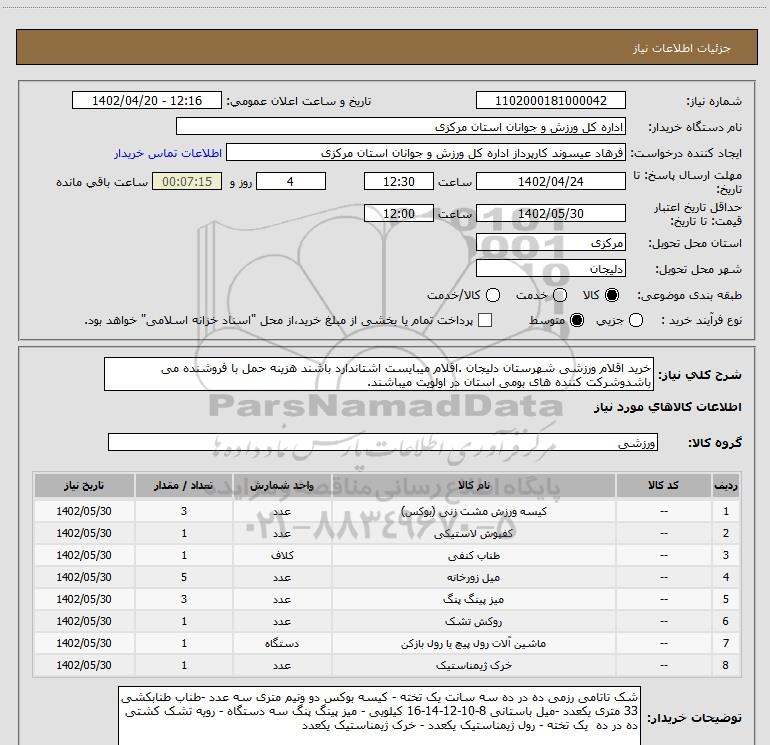Click the announcement date field 1402/04/20 - 12:16
The image size is (770, 745).
click(x=147, y=101)
